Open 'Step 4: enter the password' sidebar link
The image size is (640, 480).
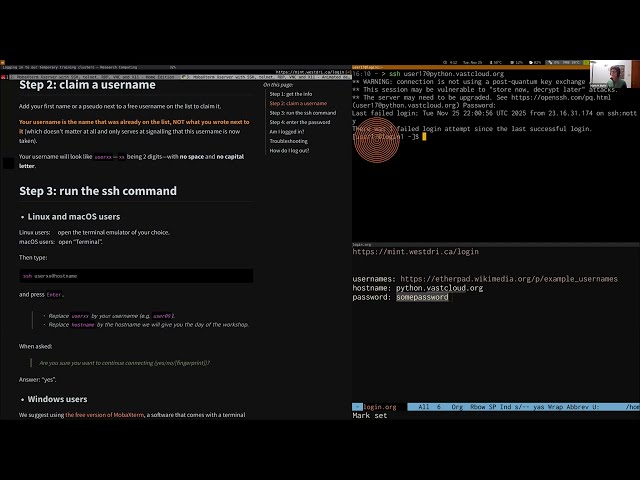(x=300, y=122)
